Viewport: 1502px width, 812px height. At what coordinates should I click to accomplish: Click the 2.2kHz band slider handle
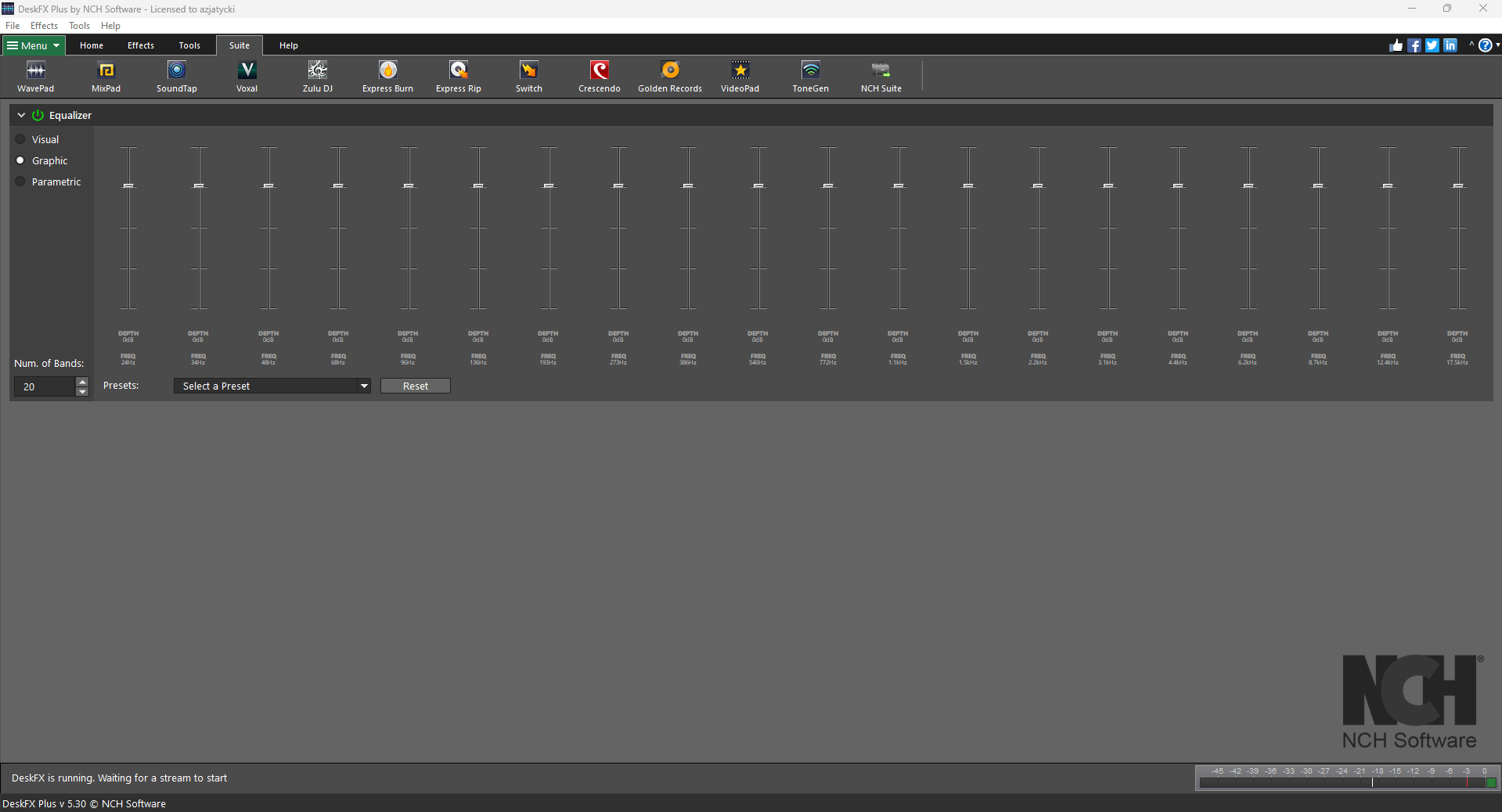(1038, 185)
